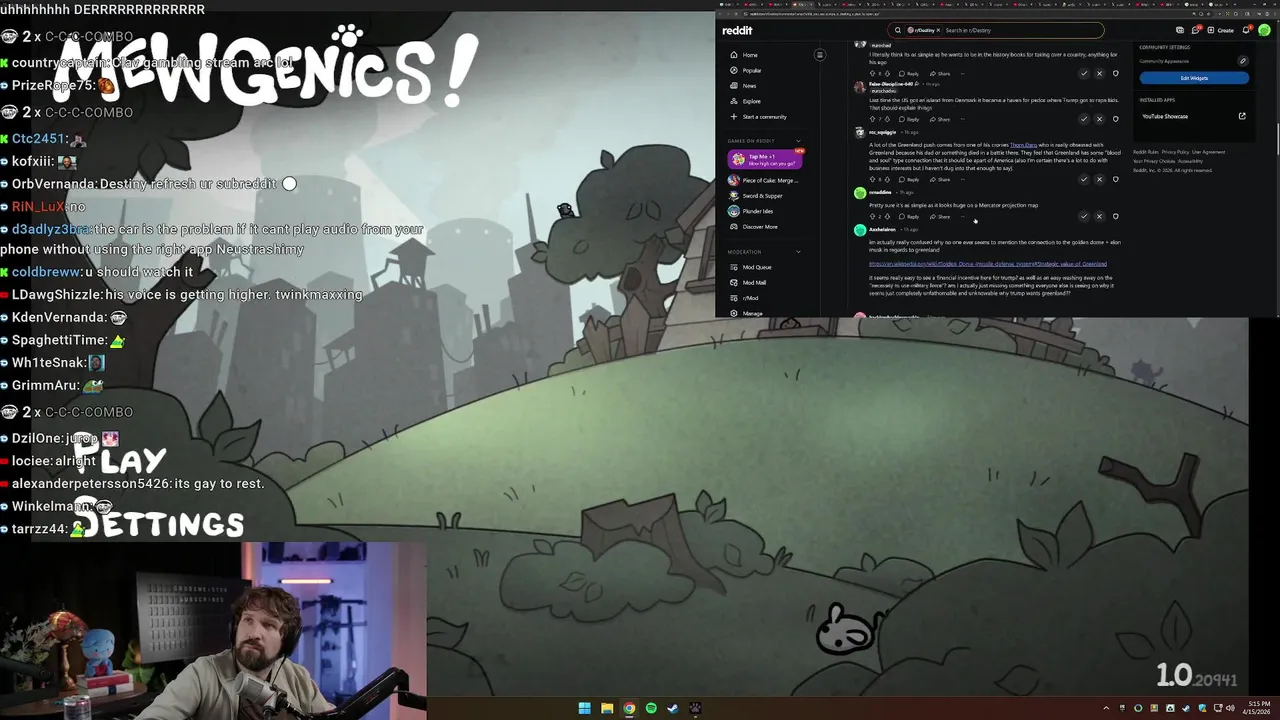This screenshot has width=1280, height=720.
Task: Reply to the roc_squiggle comment
Action: pos(909,180)
